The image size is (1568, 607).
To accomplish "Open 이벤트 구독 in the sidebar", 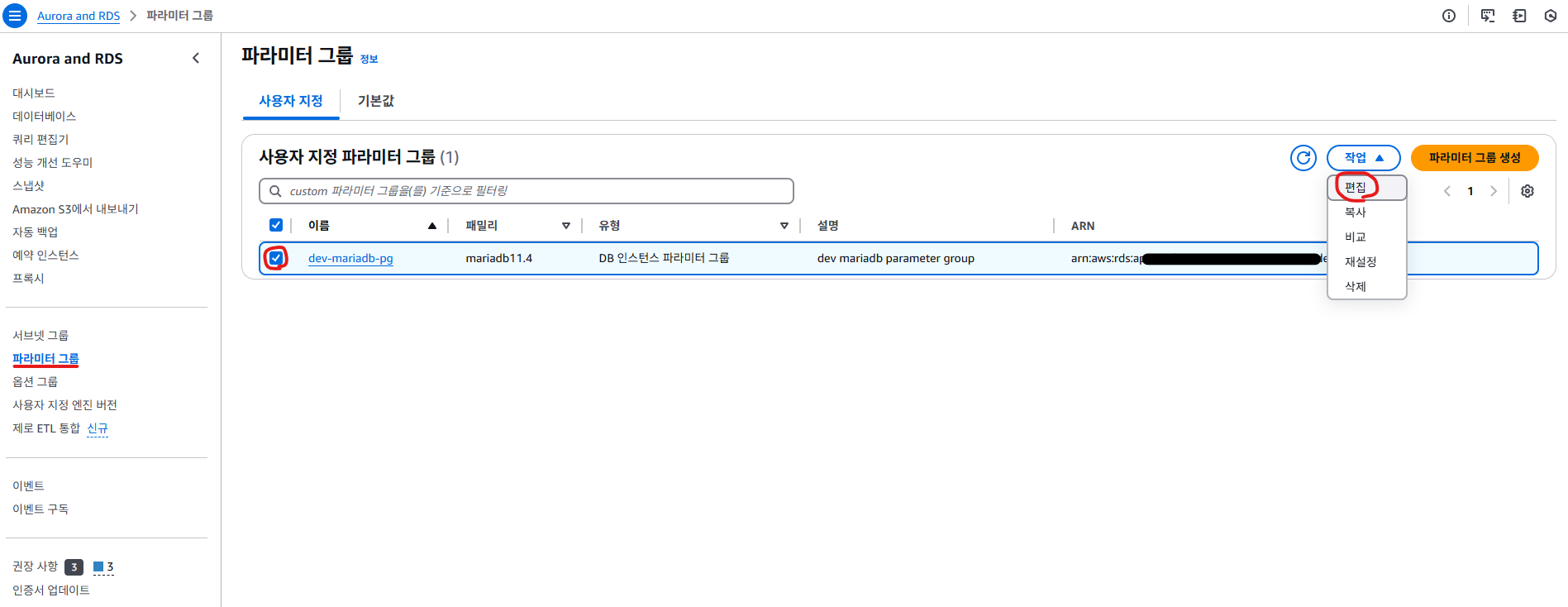I will tap(41, 509).
